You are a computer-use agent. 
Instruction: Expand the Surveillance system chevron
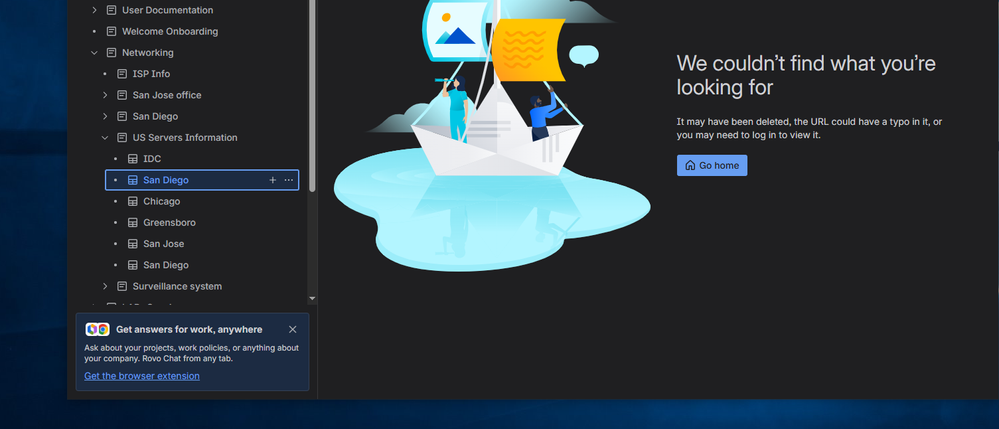(x=105, y=286)
